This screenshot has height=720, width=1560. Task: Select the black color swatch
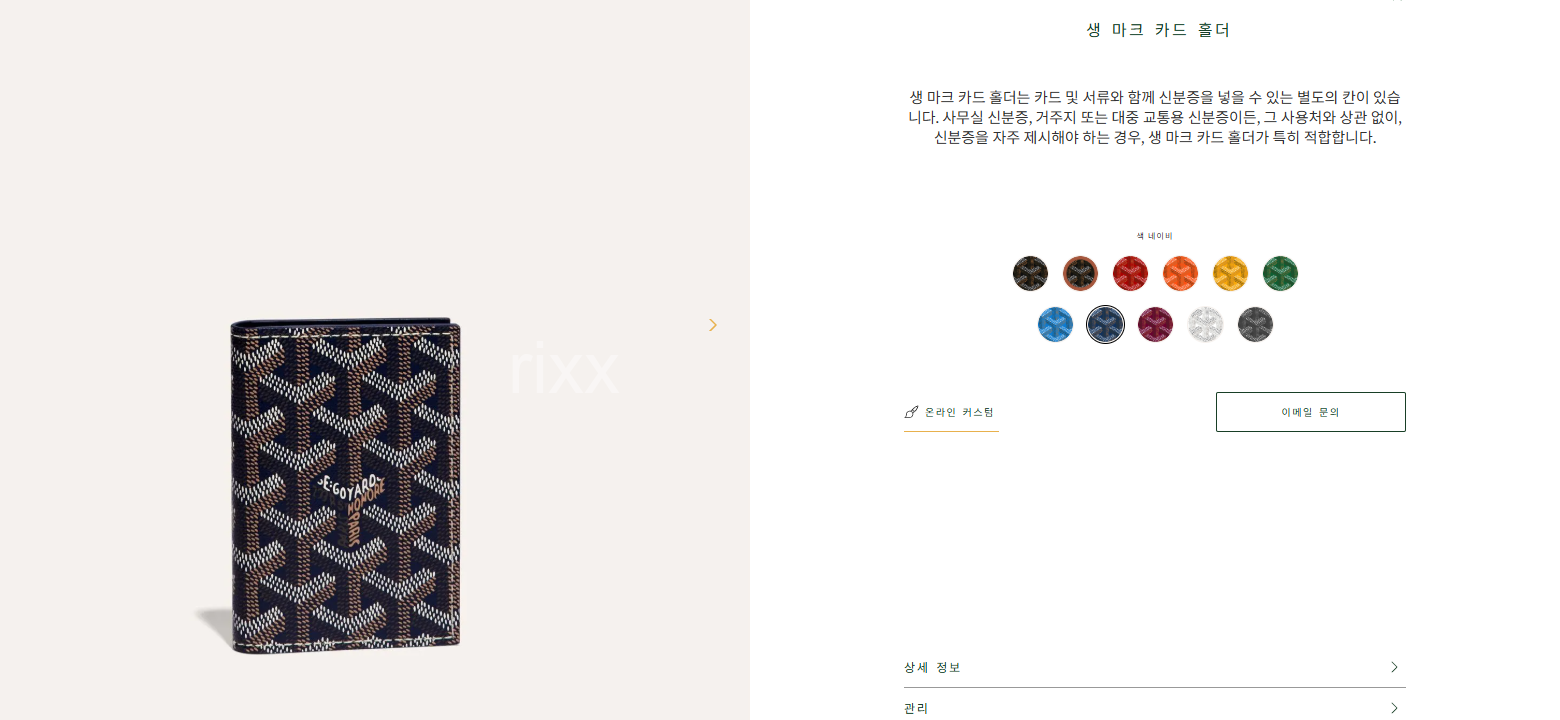coord(1030,273)
